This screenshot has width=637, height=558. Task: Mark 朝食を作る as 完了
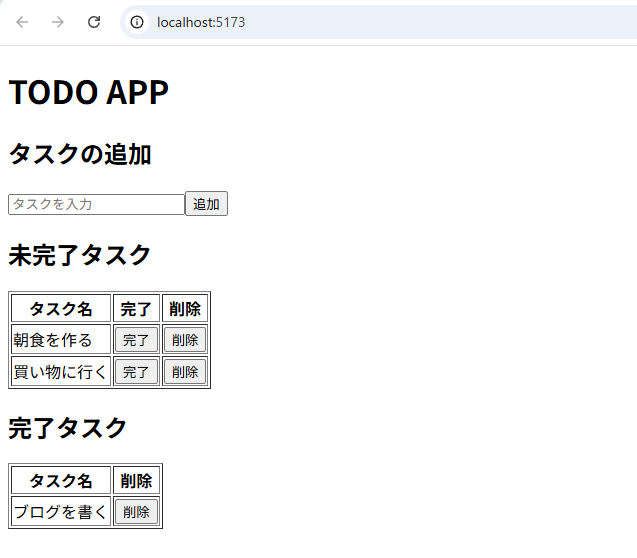[136, 340]
